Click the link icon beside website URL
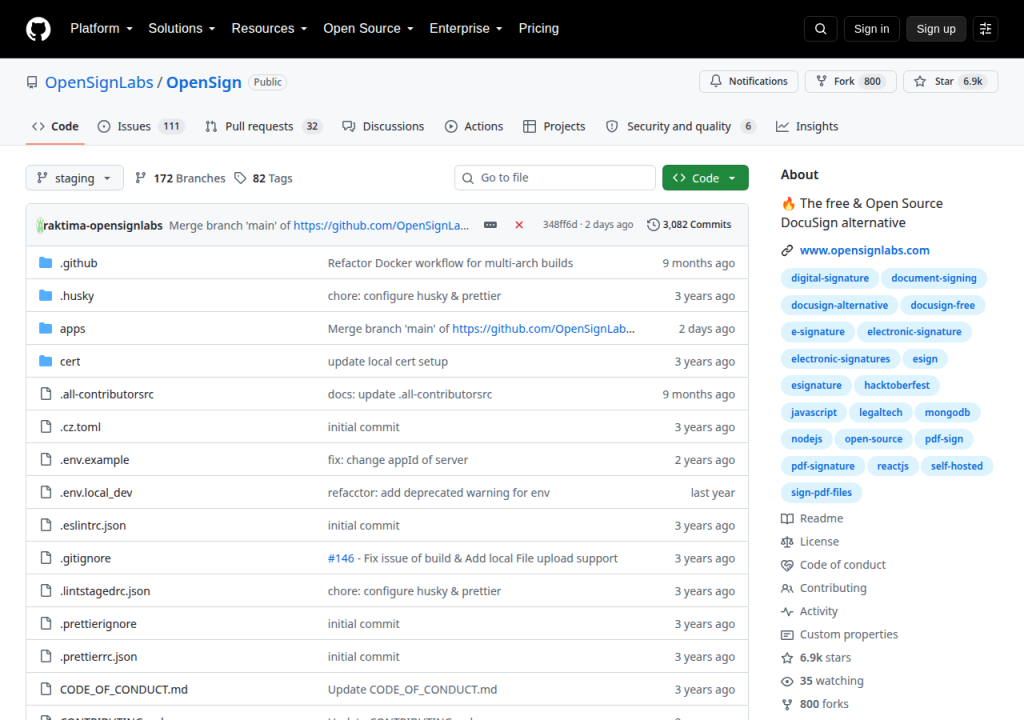This screenshot has width=1024, height=720. coord(788,250)
